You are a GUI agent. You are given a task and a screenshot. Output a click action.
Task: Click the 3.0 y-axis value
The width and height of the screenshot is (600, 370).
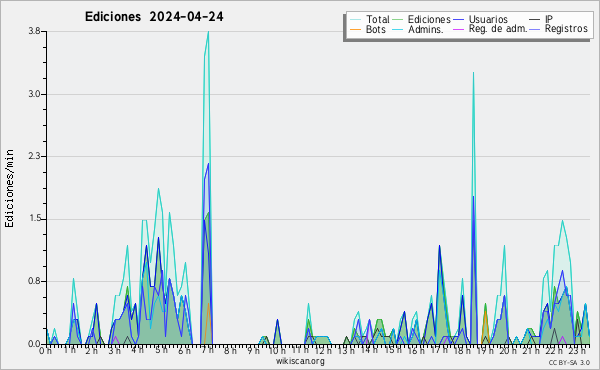click(x=34, y=94)
